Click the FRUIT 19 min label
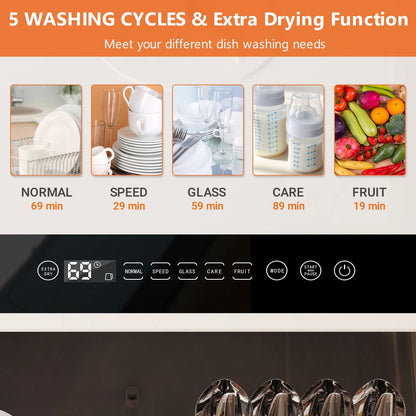 369,199
